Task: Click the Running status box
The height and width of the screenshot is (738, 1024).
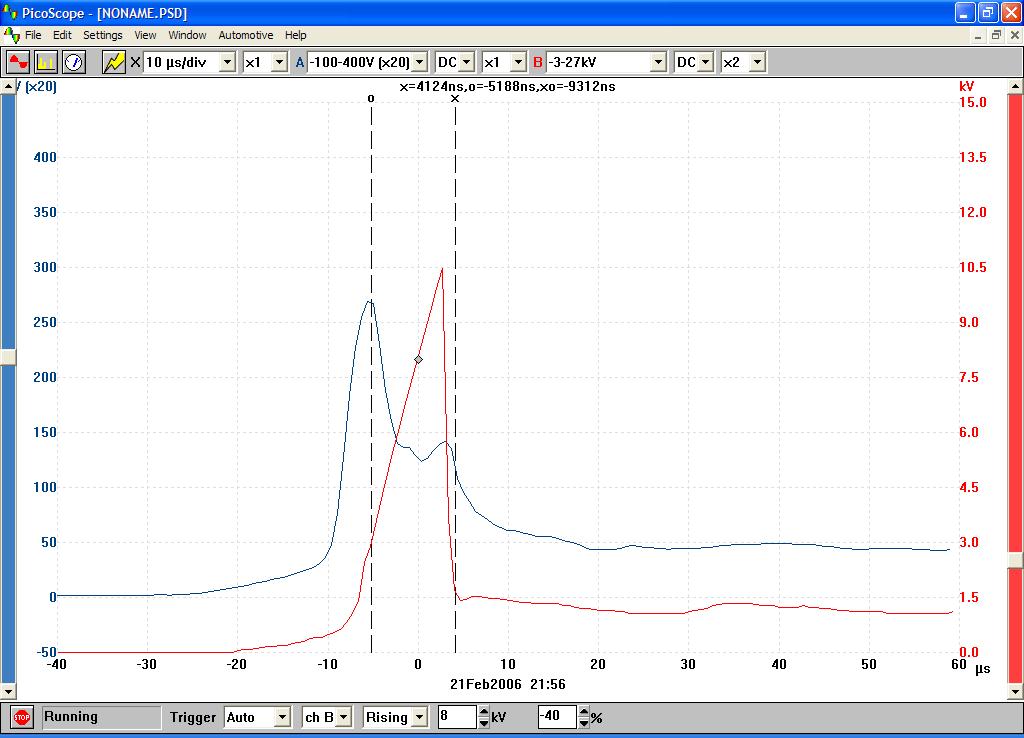Action: (x=100, y=717)
